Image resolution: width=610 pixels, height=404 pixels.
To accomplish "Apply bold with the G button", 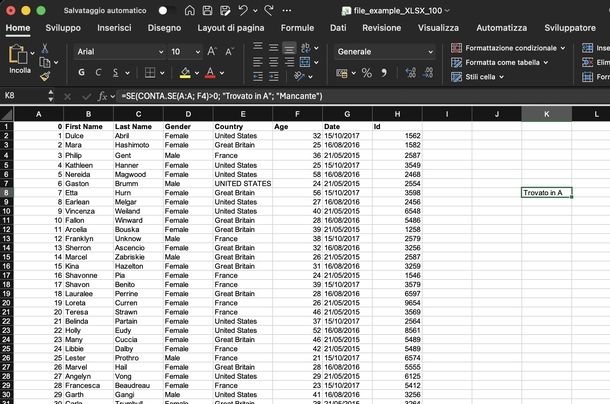I will click(x=81, y=72).
